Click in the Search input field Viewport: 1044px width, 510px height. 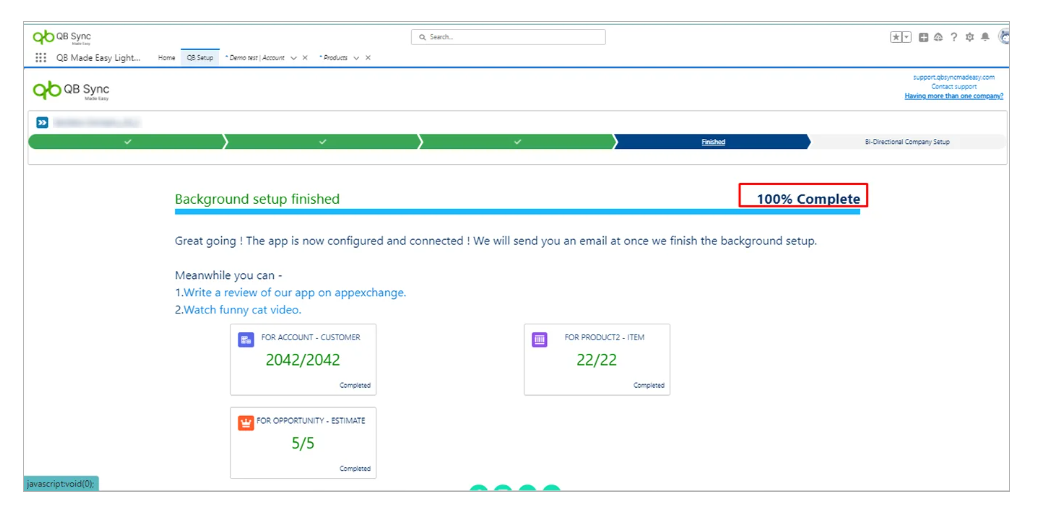pos(512,37)
